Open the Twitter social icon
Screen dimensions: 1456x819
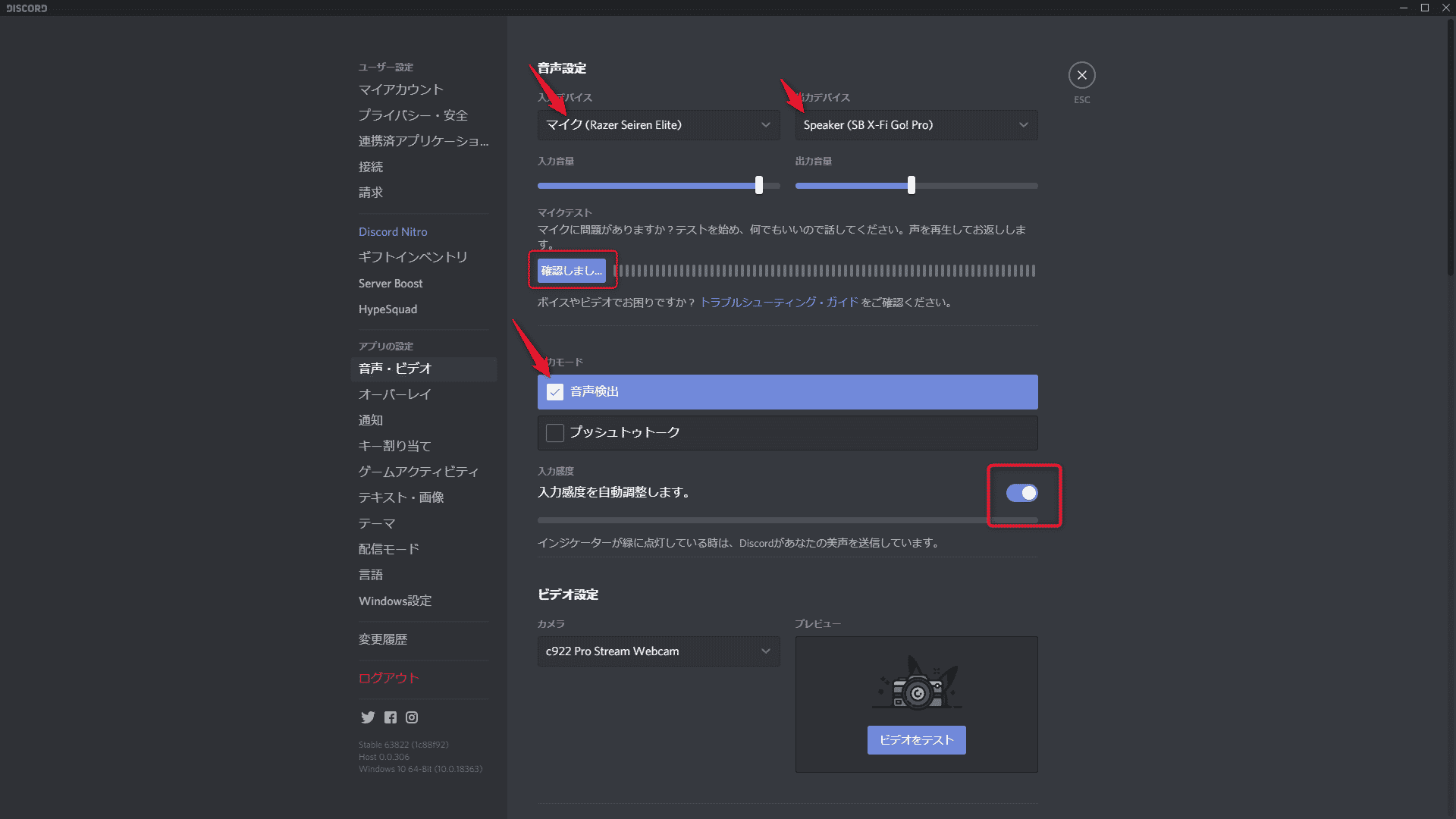click(368, 717)
